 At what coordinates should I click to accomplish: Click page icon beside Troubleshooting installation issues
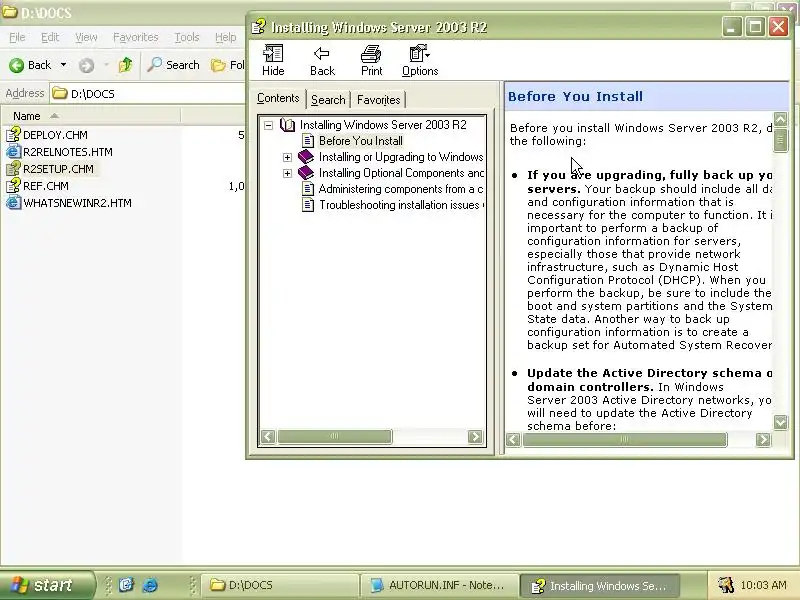point(308,205)
